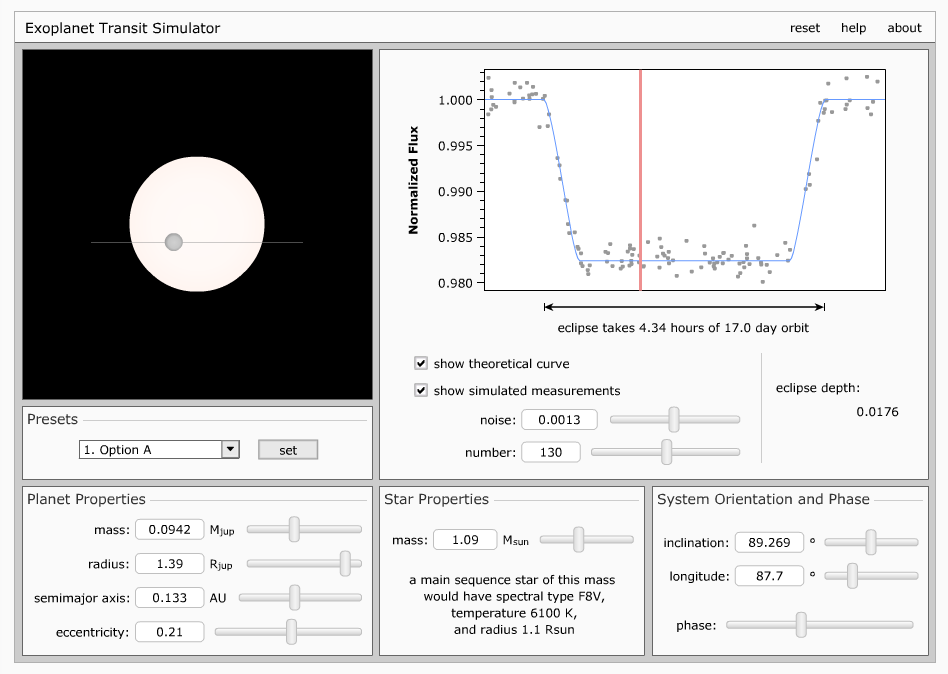Click the star mass slider handle
The width and height of the screenshot is (948, 674).
(x=578, y=540)
